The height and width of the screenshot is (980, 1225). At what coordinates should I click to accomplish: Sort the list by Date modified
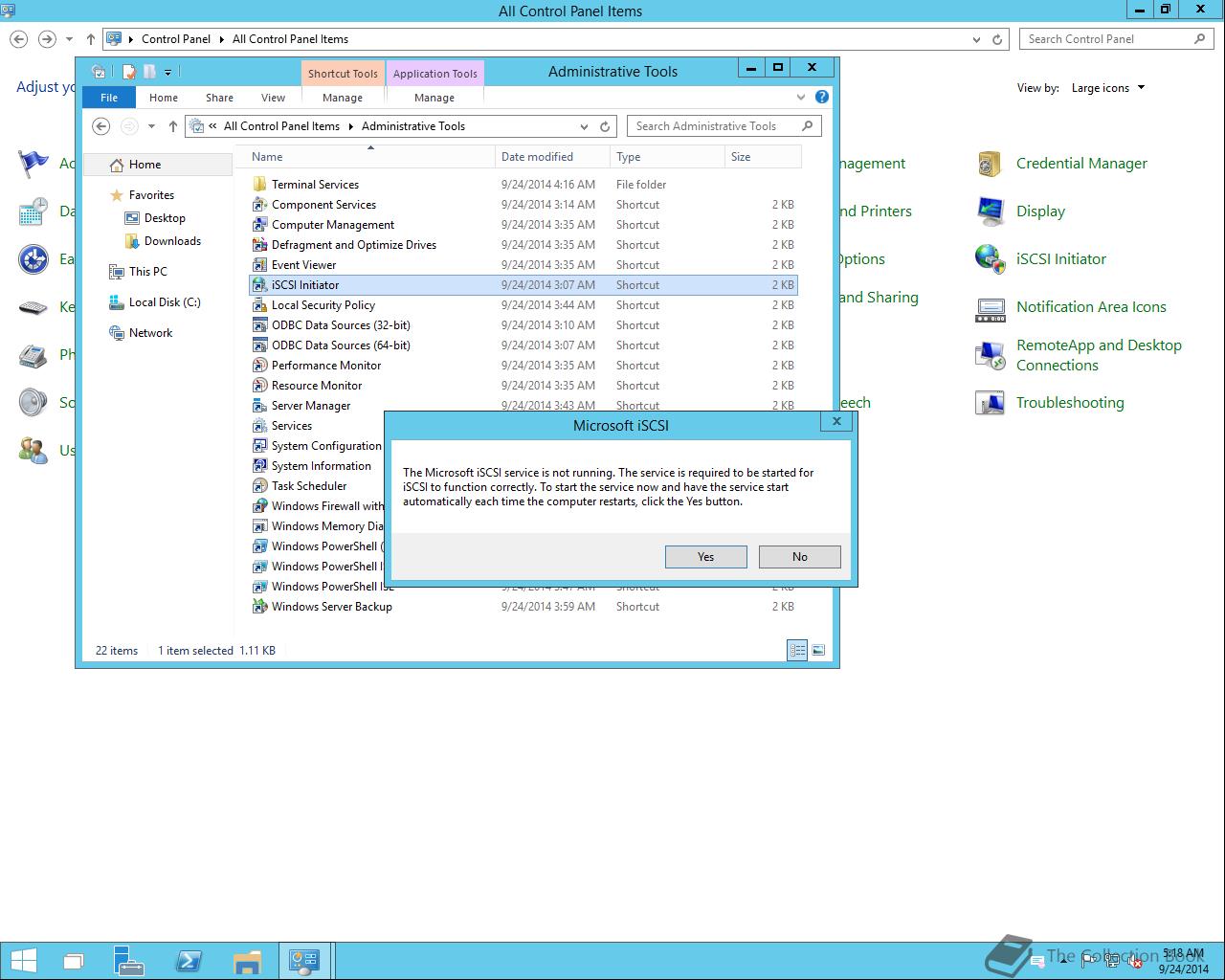(552, 157)
